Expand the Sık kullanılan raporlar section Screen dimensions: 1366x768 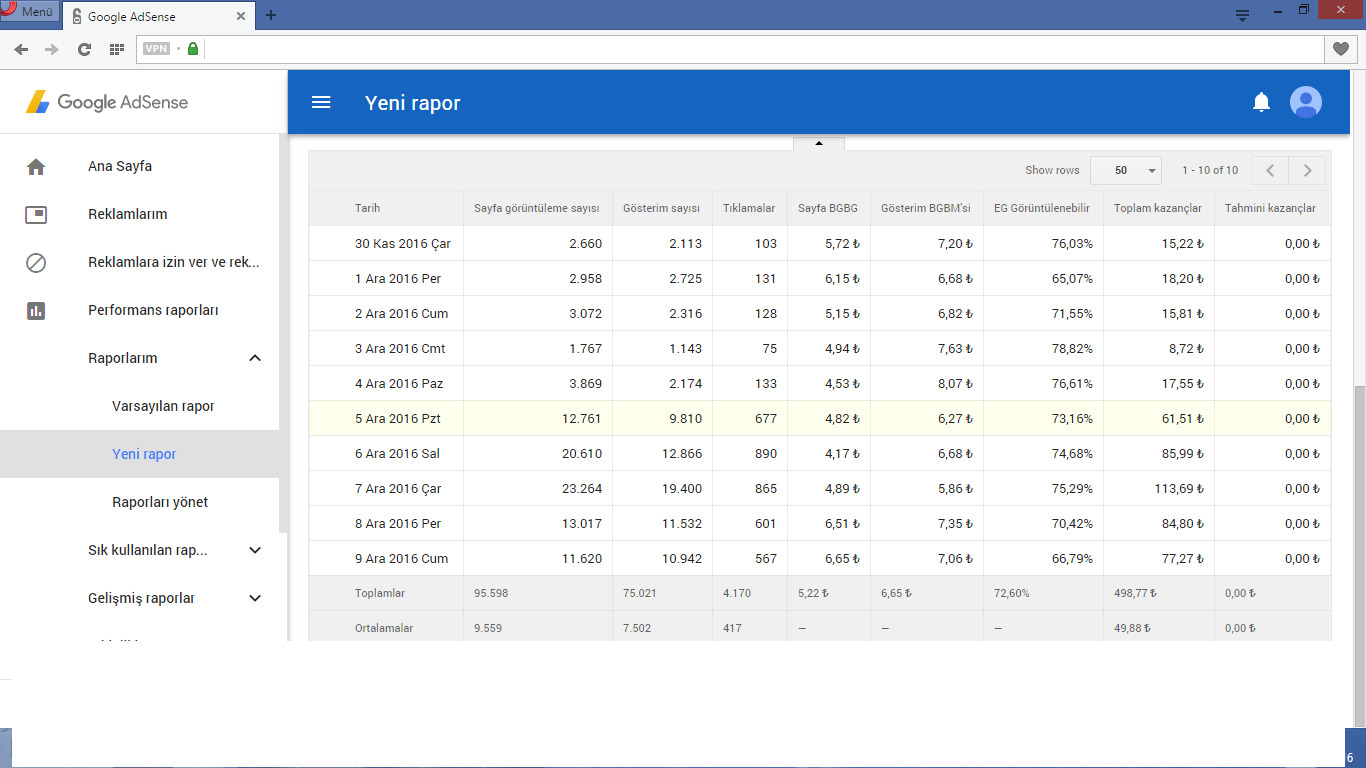pyautogui.click(x=255, y=550)
